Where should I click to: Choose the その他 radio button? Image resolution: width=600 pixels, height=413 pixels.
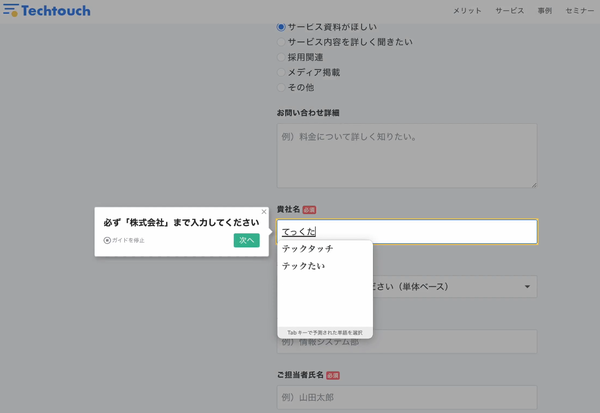pos(280,87)
